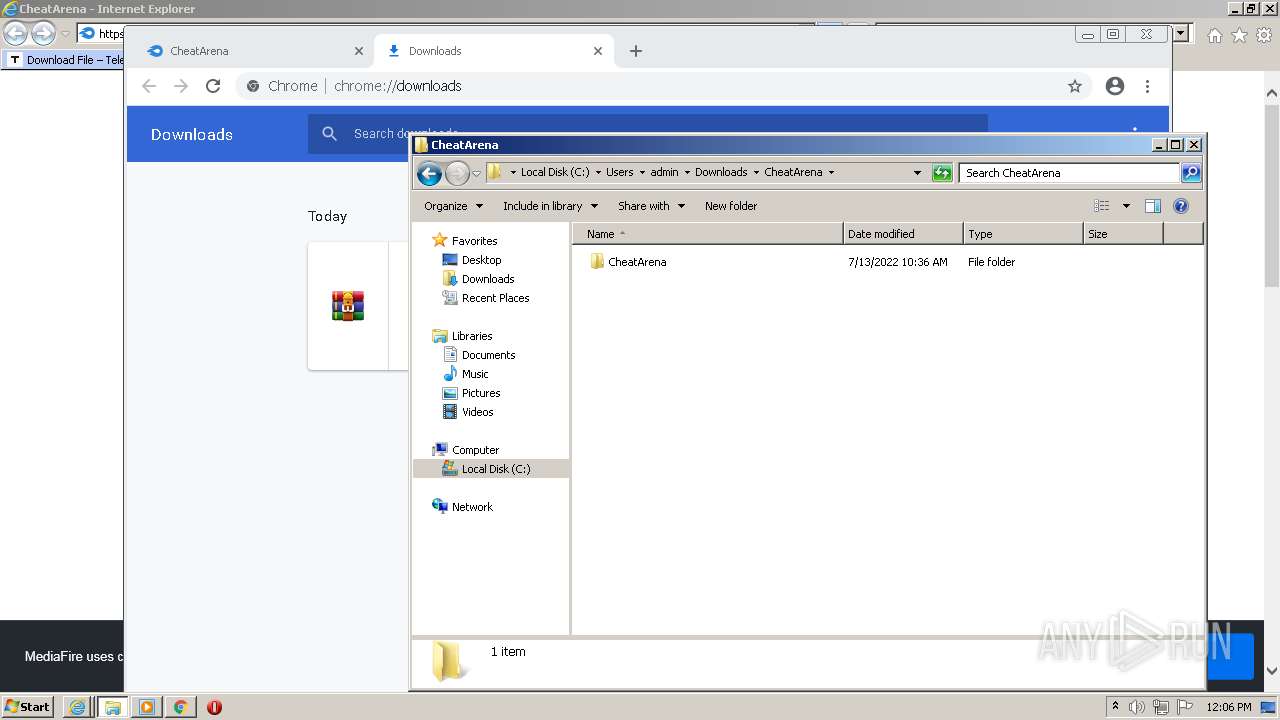Screen dimensions: 1280x720
Task: Select Libraries in the navigation pane
Action: [471, 336]
